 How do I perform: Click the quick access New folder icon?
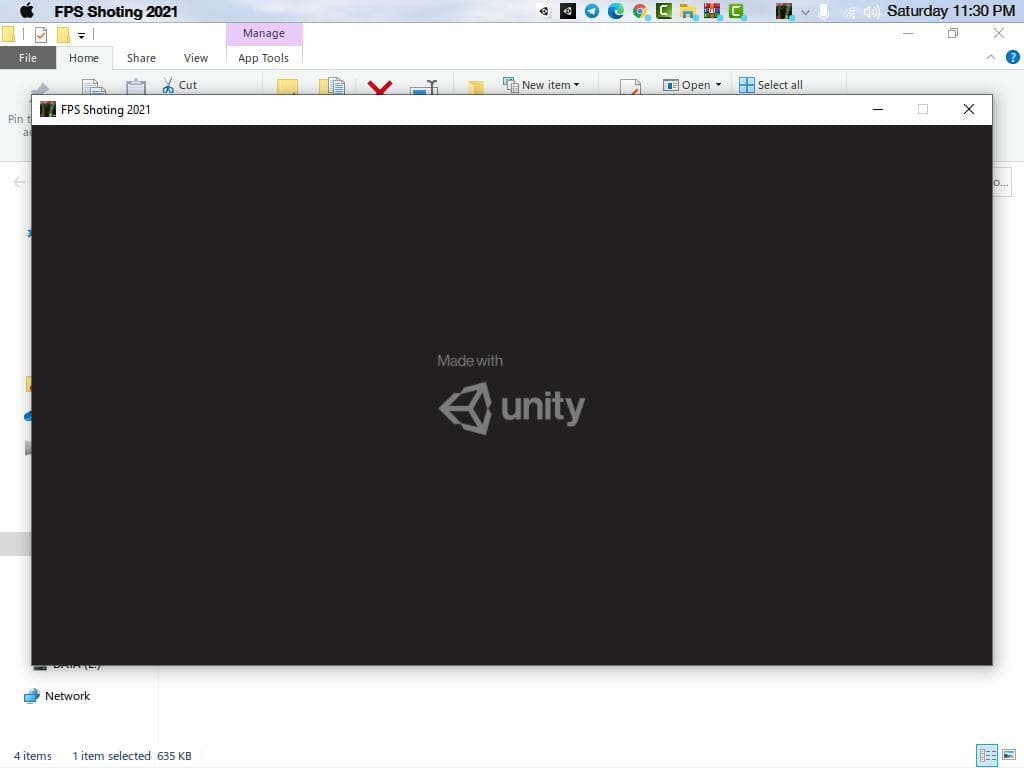[x=63, y=35]
